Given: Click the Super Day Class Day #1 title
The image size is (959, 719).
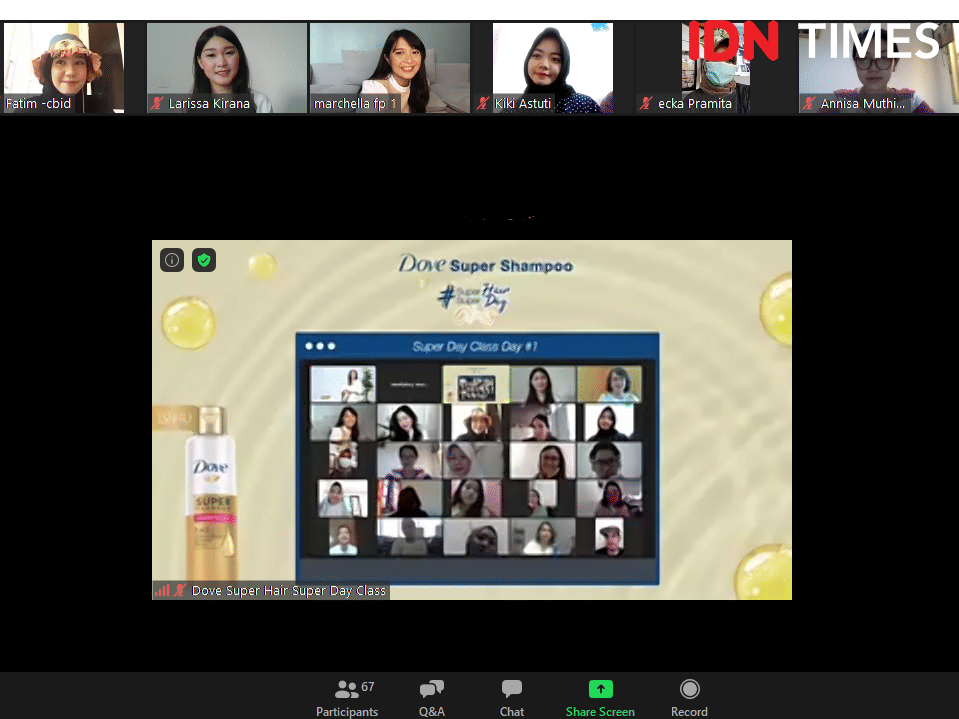Looking at the screenshot, I should [475, 347].
